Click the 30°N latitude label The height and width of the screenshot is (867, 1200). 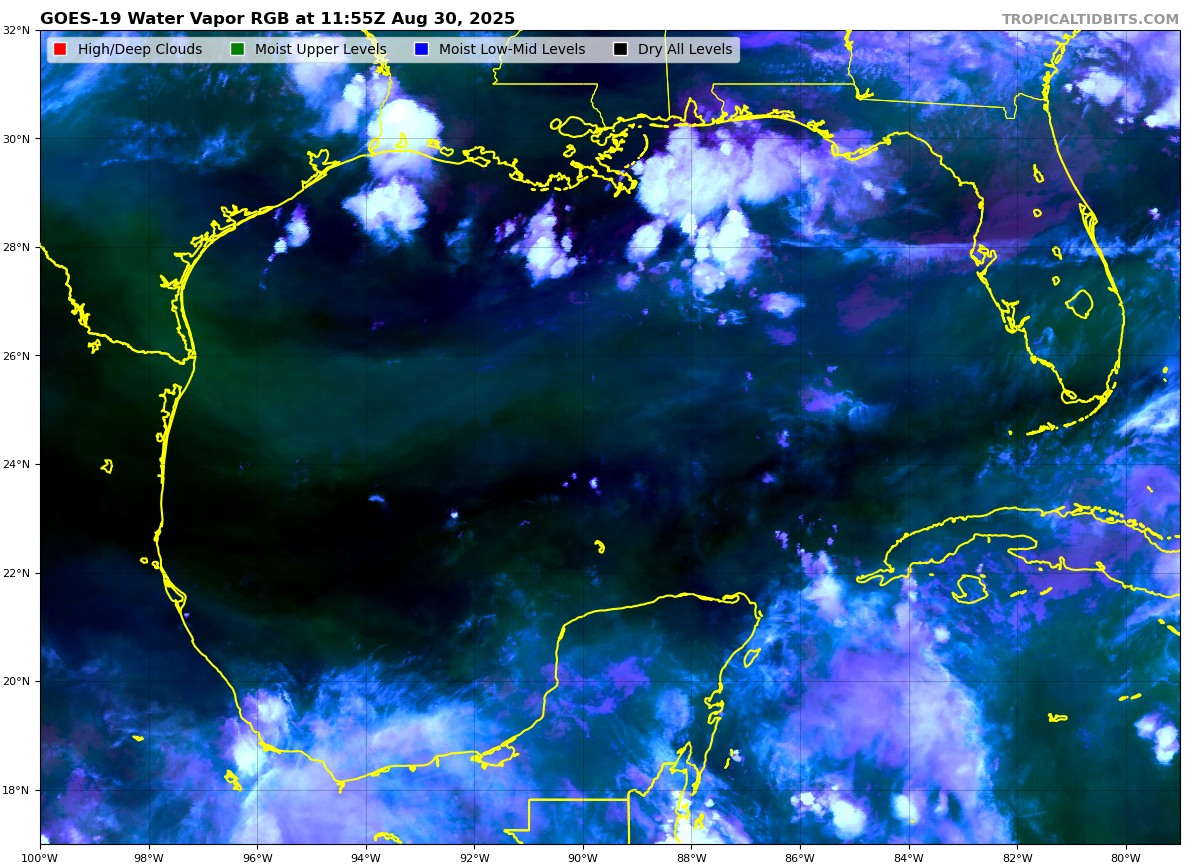coord(18,139)
